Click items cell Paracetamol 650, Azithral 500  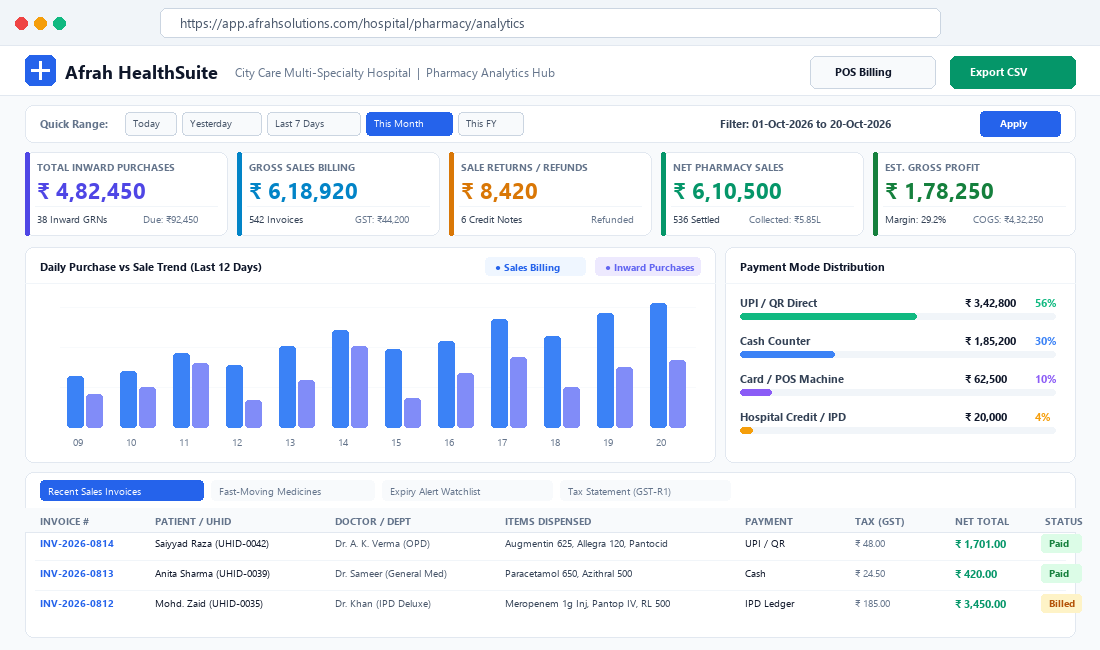click(568, 574)
